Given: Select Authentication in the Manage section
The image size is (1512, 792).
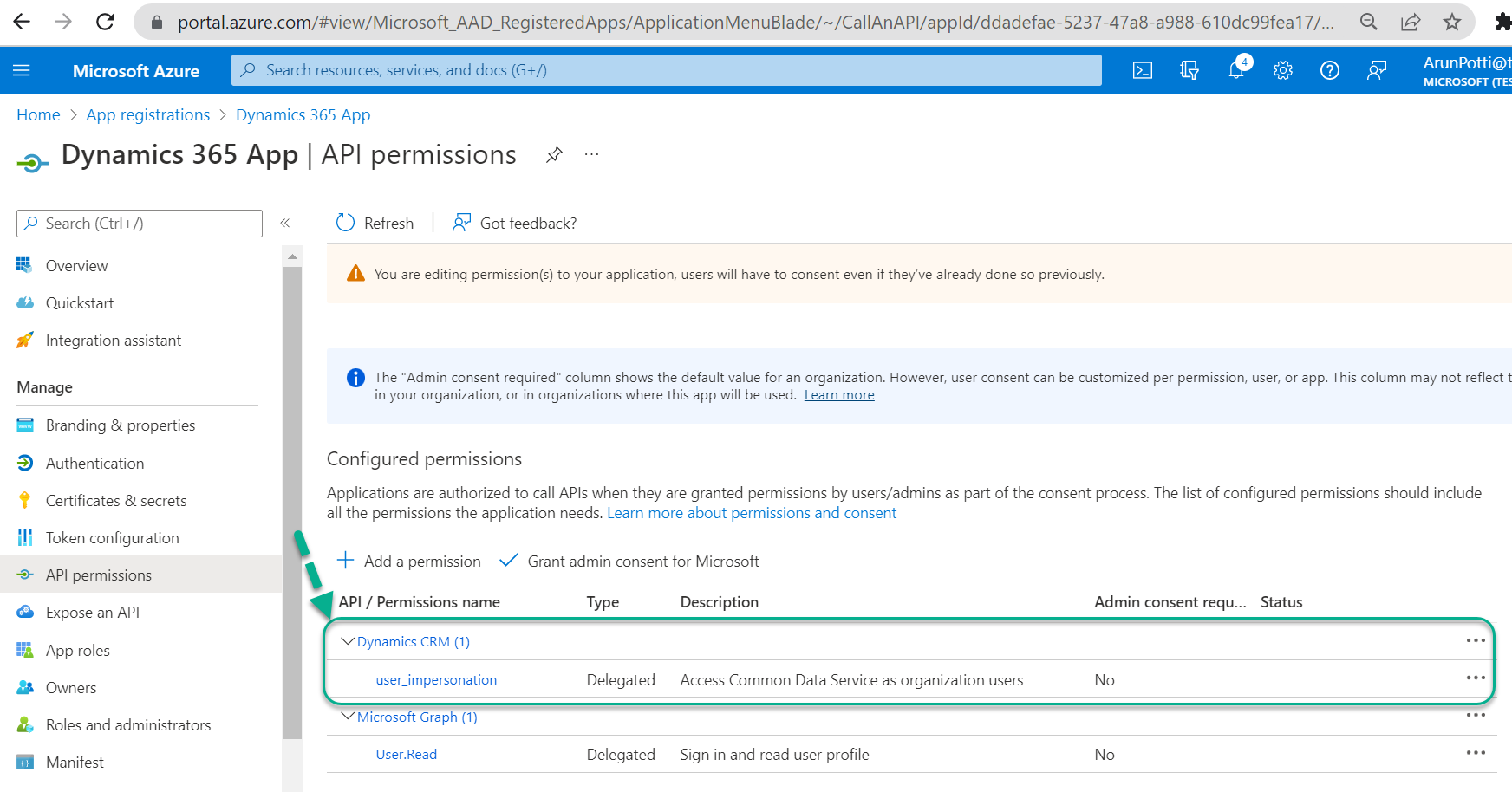Looking at the screenshot, I should (94, 463).
